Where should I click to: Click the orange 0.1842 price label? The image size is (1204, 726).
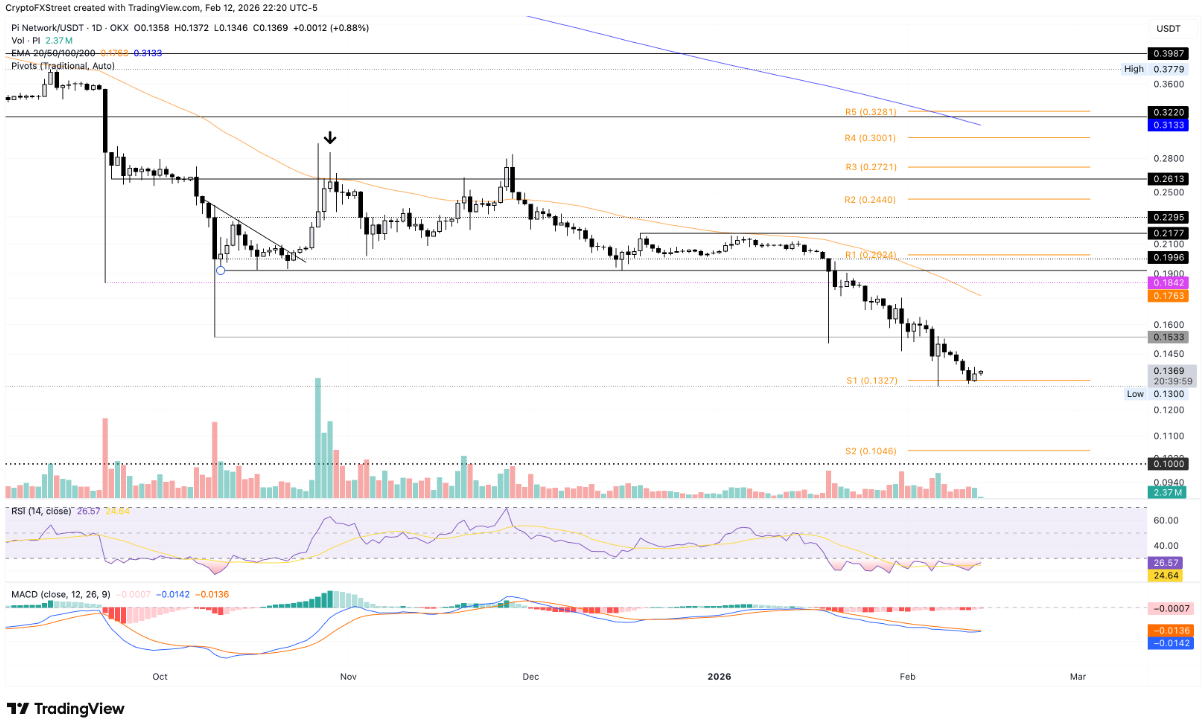(1168, 283)
